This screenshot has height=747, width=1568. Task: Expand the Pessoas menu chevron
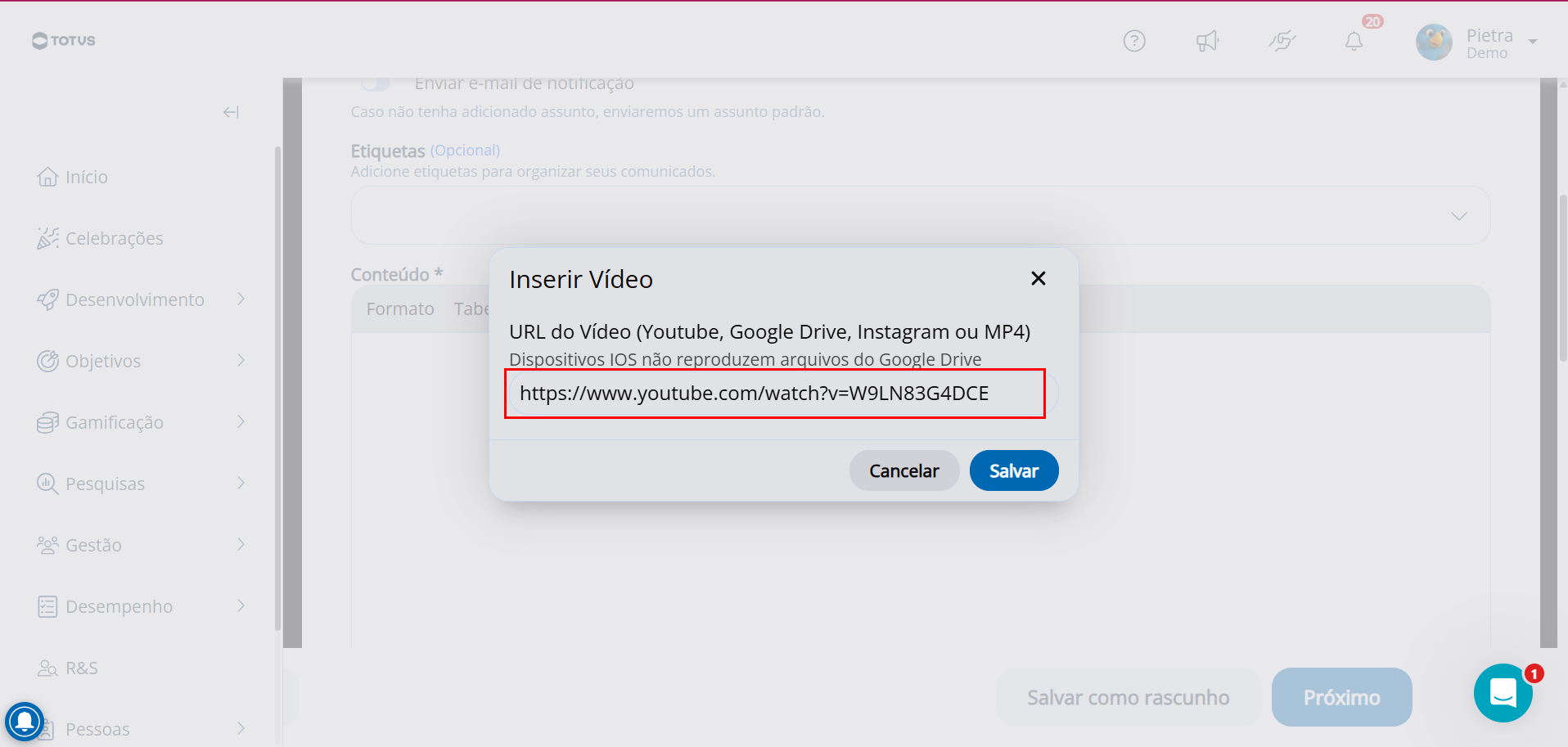pos(241,729)
